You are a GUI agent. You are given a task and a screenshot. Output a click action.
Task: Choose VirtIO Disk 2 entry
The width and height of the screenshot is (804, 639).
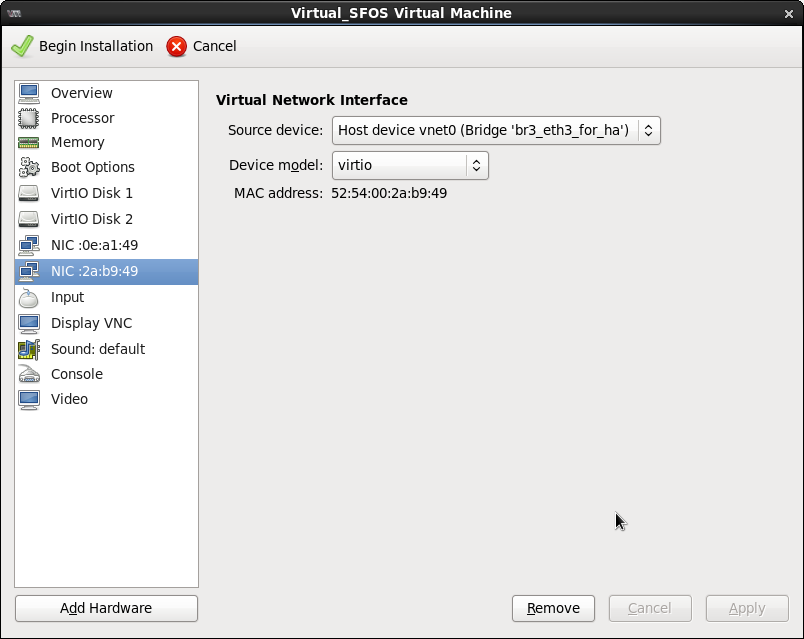(x=91, y=219)
